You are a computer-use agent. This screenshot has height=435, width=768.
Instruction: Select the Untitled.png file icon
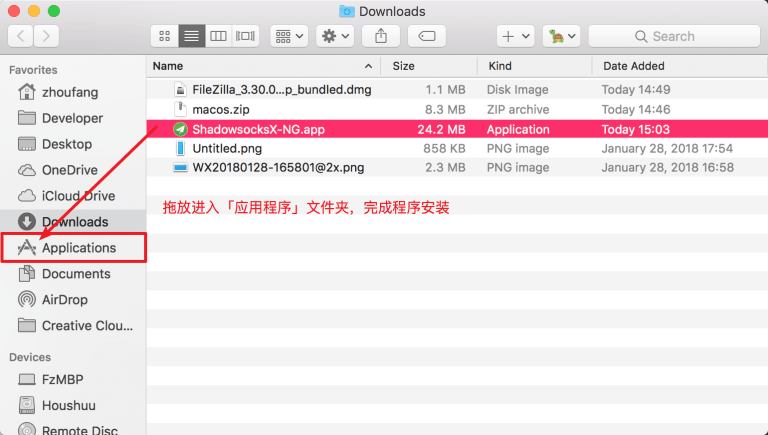point(181,148)
